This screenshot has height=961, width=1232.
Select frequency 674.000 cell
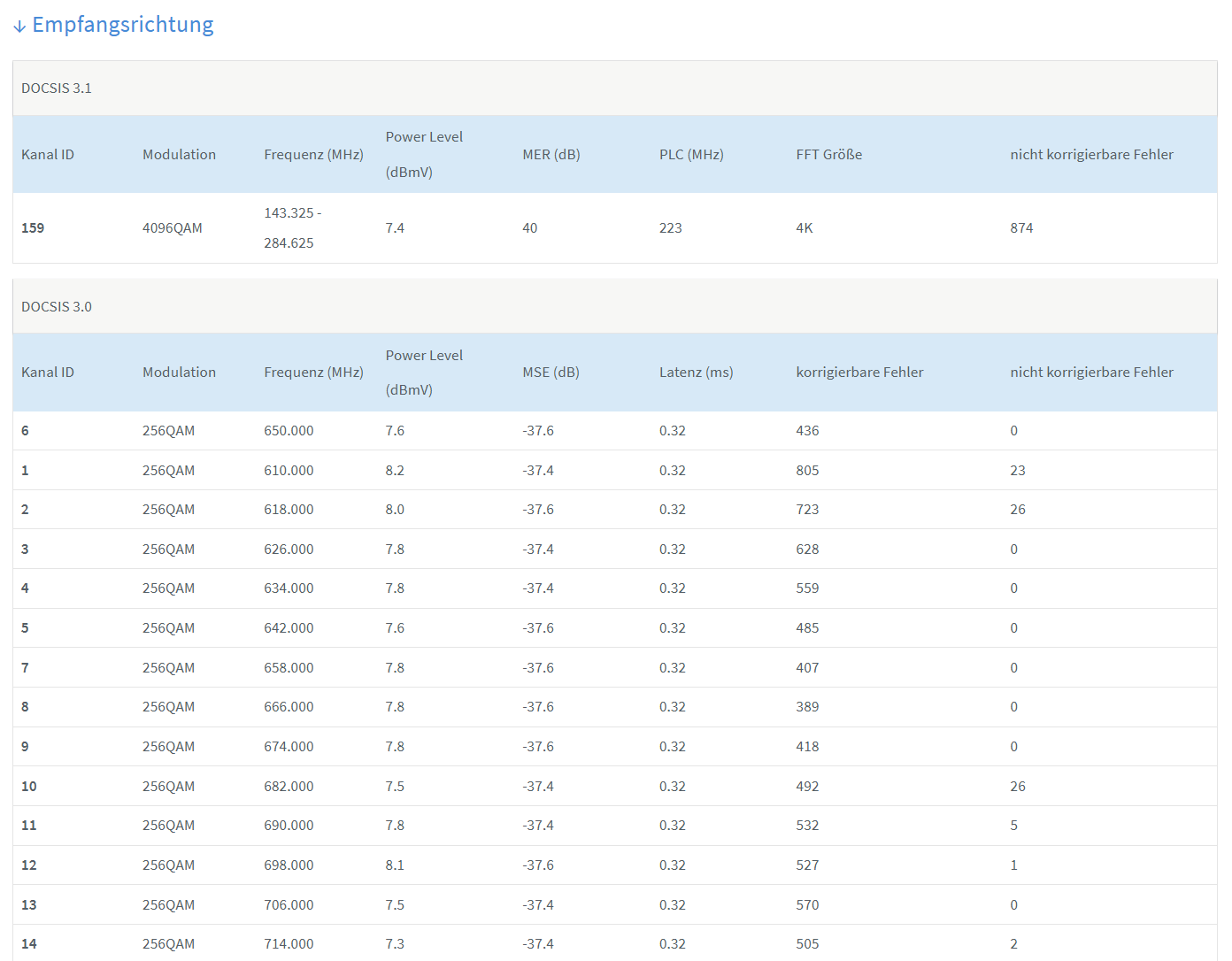(289, 747)
